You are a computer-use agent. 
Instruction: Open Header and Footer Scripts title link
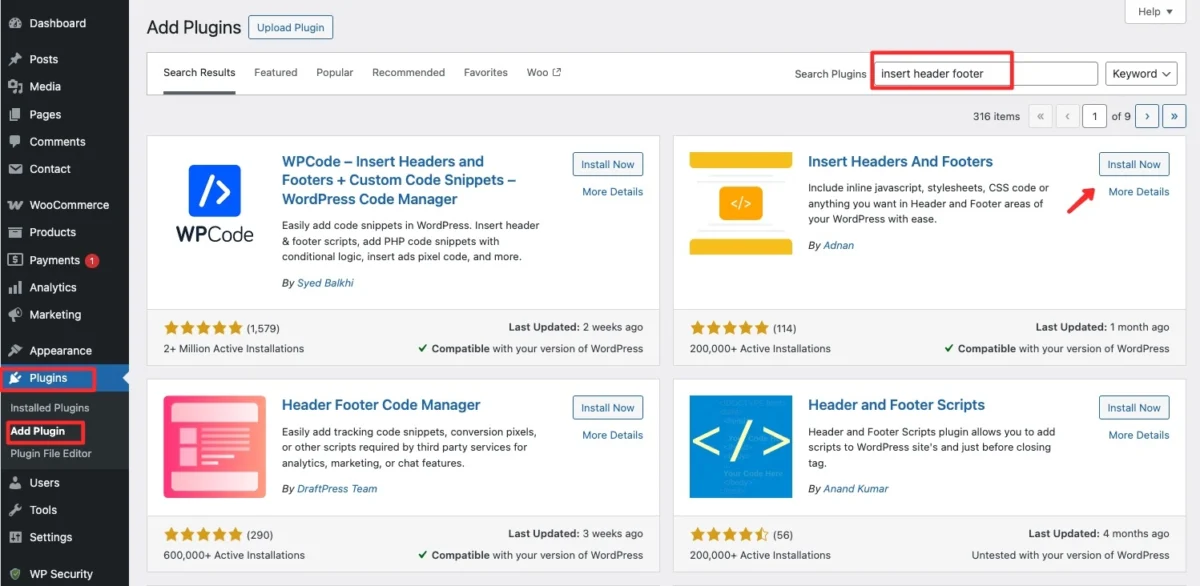896,405
